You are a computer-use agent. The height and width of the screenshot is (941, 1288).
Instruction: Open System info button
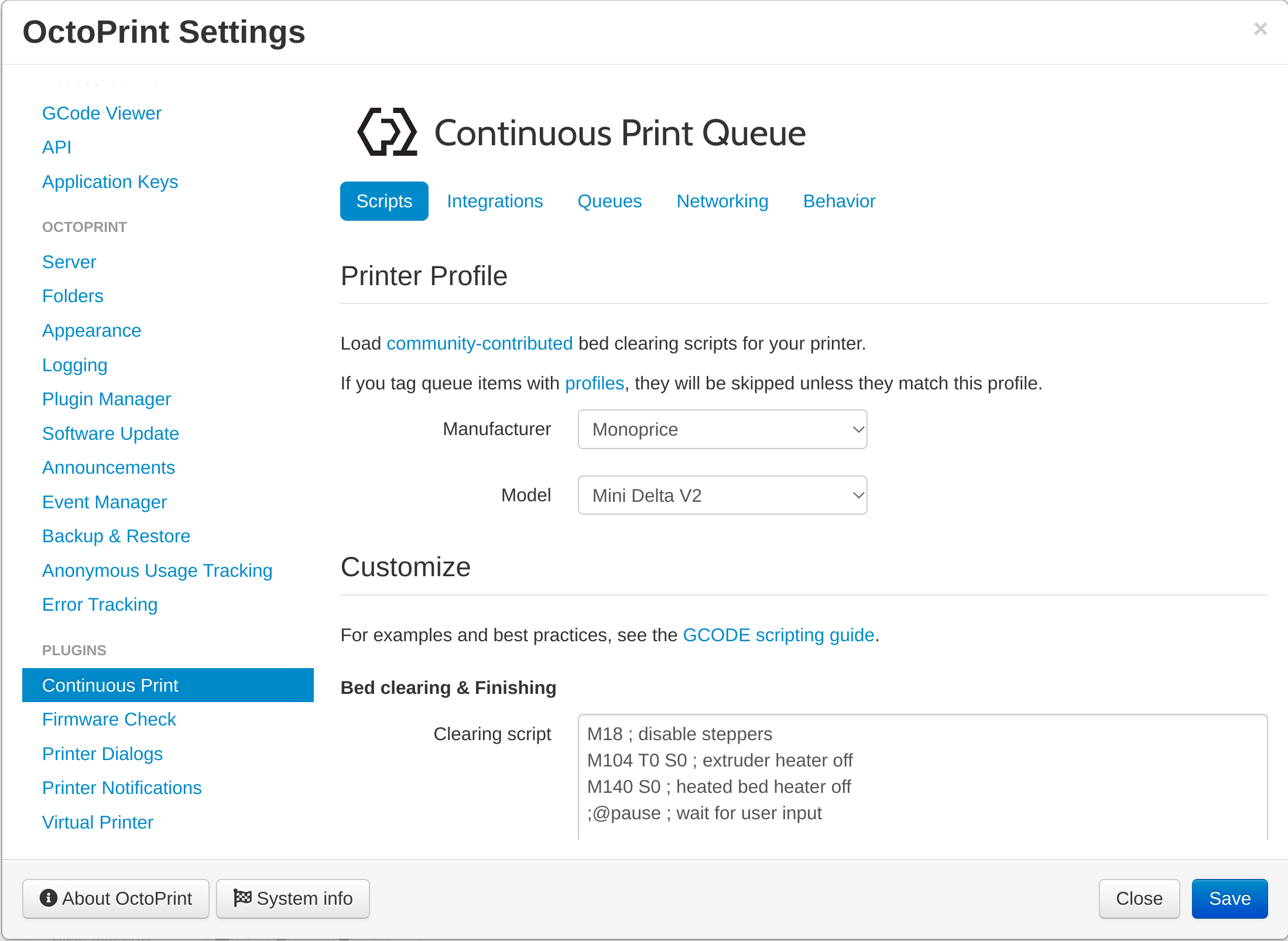click(293, 898)
